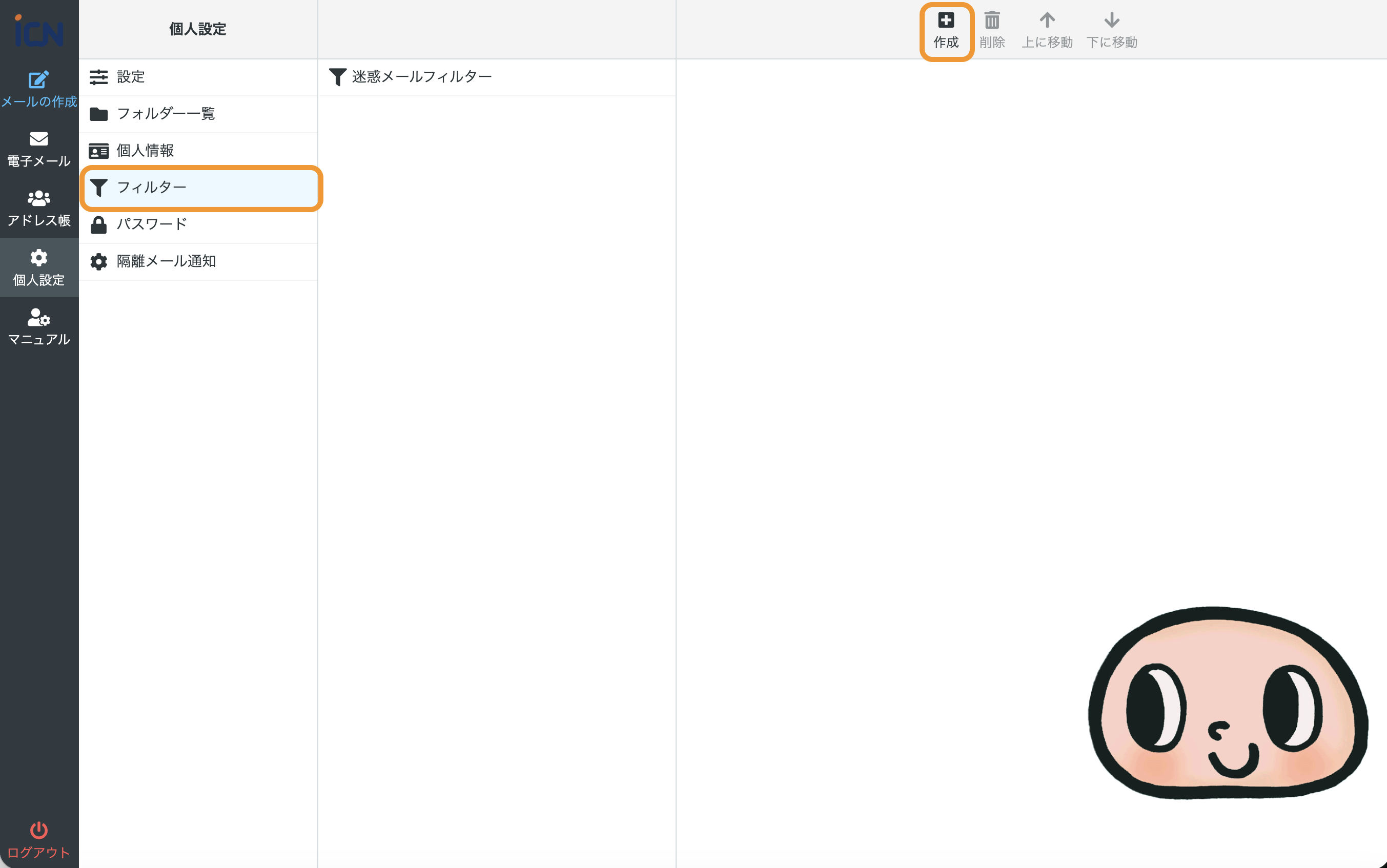The height and width of the screenshot is (868, 1387).
Task: Open the 電子メール envelope icon
Action: [38, 139]
